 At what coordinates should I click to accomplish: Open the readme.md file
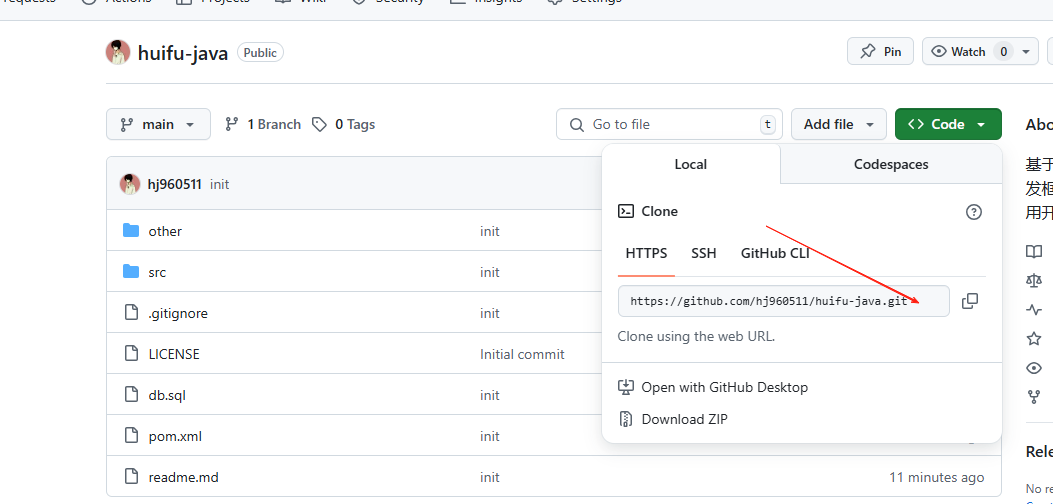click(183, 477)
